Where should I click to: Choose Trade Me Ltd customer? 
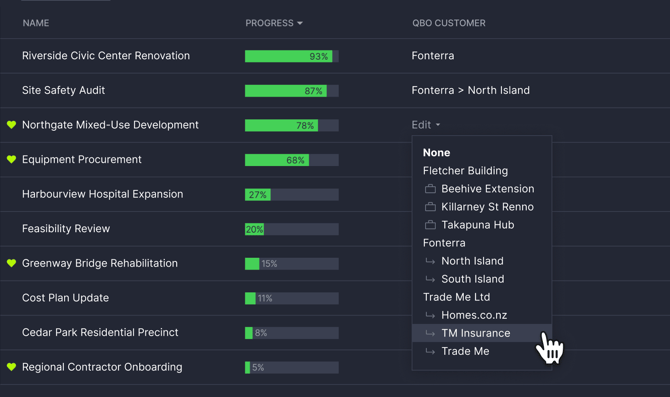(x=456, y=297)
